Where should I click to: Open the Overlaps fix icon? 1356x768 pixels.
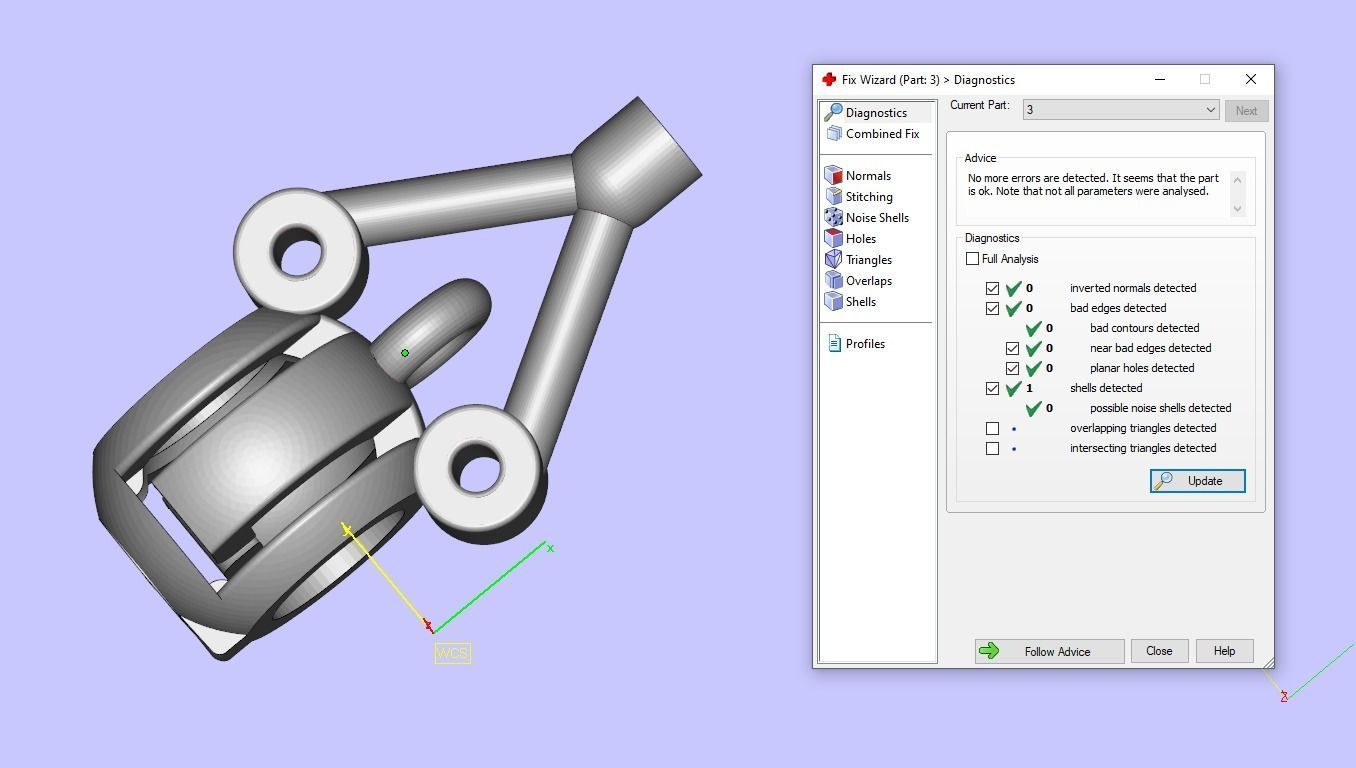833,281
